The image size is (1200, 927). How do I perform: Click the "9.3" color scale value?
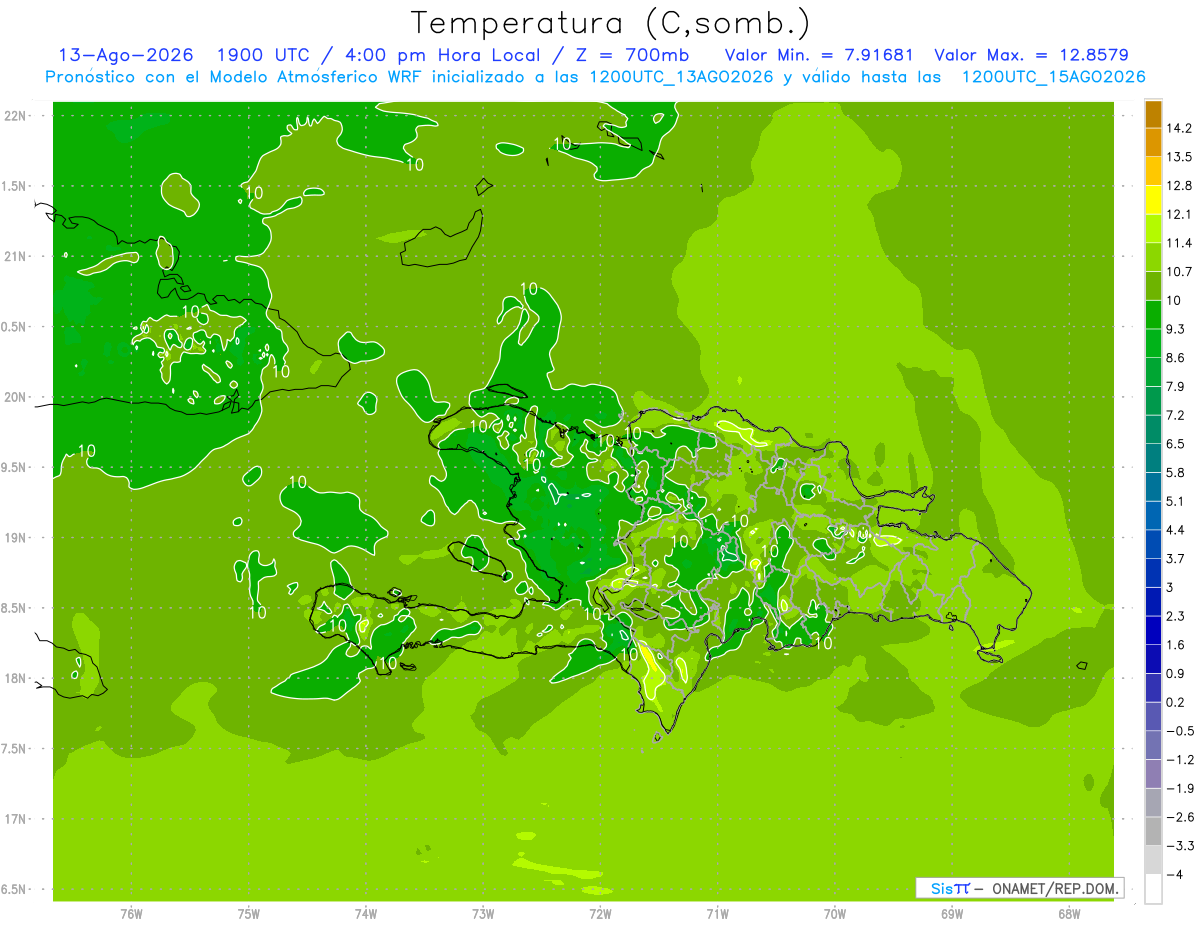(x=1175, y=329)
